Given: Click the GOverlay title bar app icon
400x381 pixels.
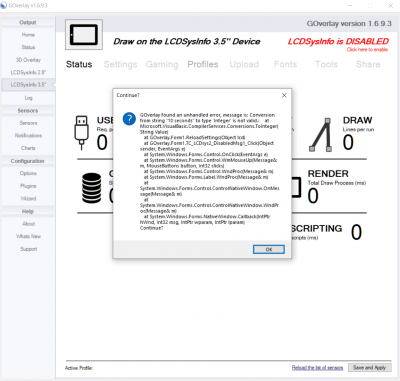Looking at the screenshot, I should tap(4, 6).
